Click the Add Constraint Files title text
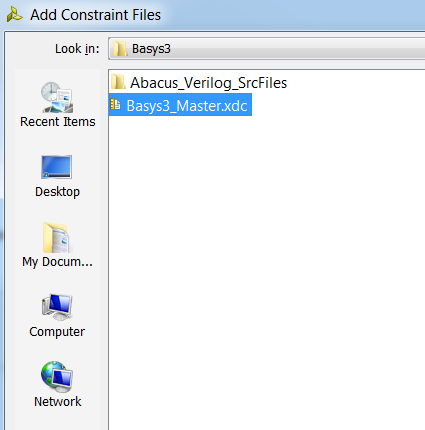Viewport: 425px width, 430px height. (95, 15)
